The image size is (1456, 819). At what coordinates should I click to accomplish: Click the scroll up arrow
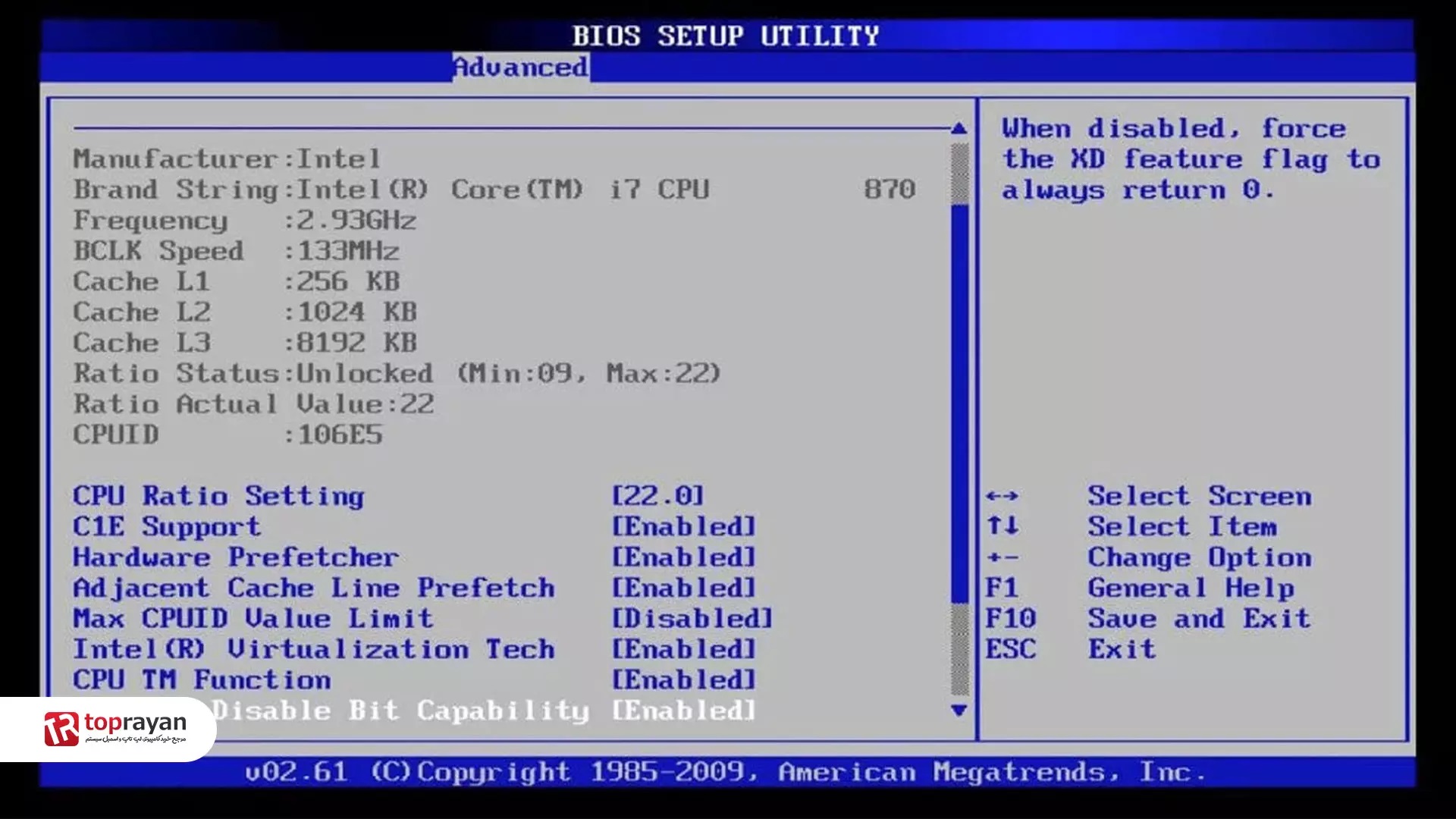(959, 128)
